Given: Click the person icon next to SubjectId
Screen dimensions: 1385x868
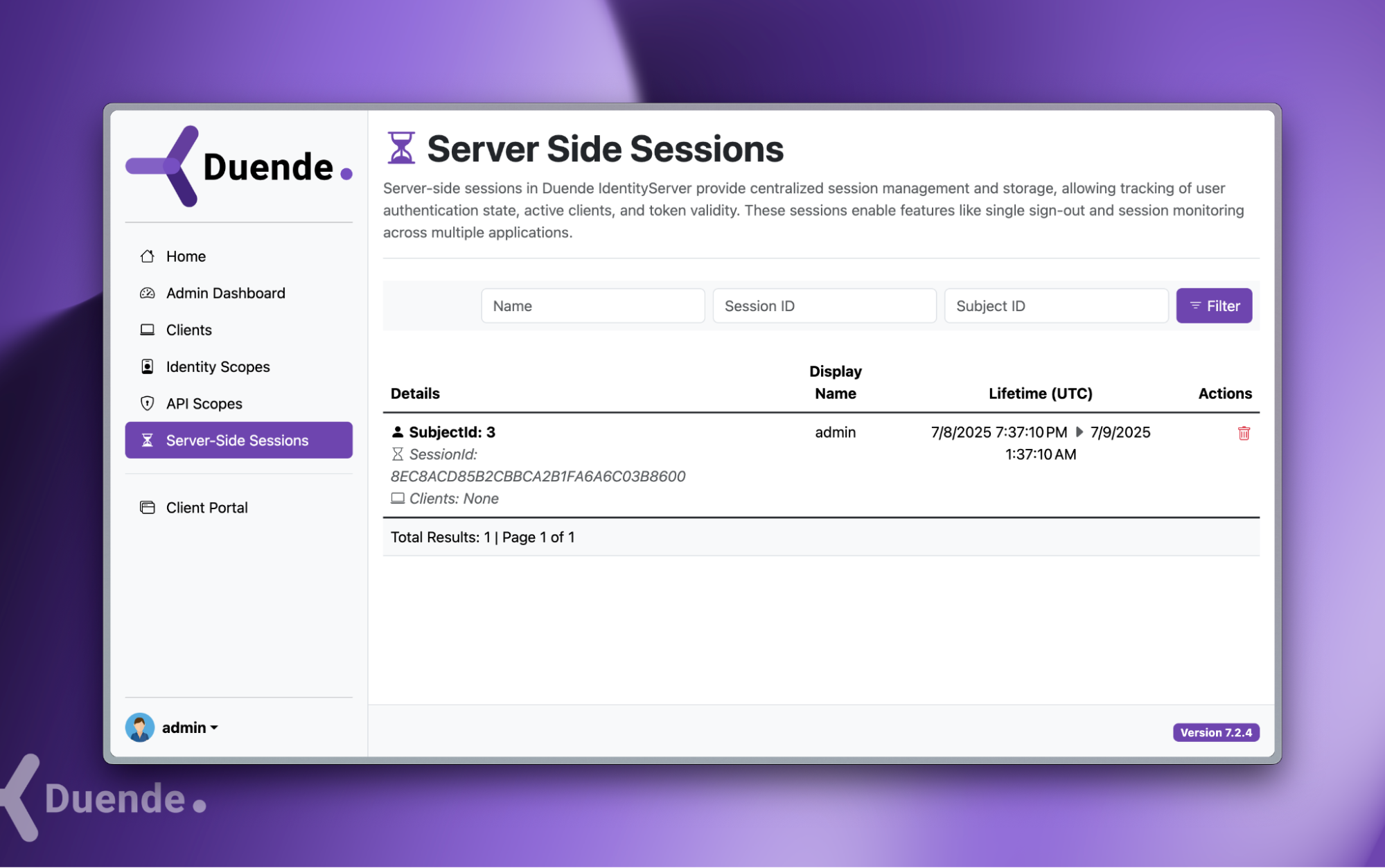Looking at the screenshot, I should tap(397, 432).
